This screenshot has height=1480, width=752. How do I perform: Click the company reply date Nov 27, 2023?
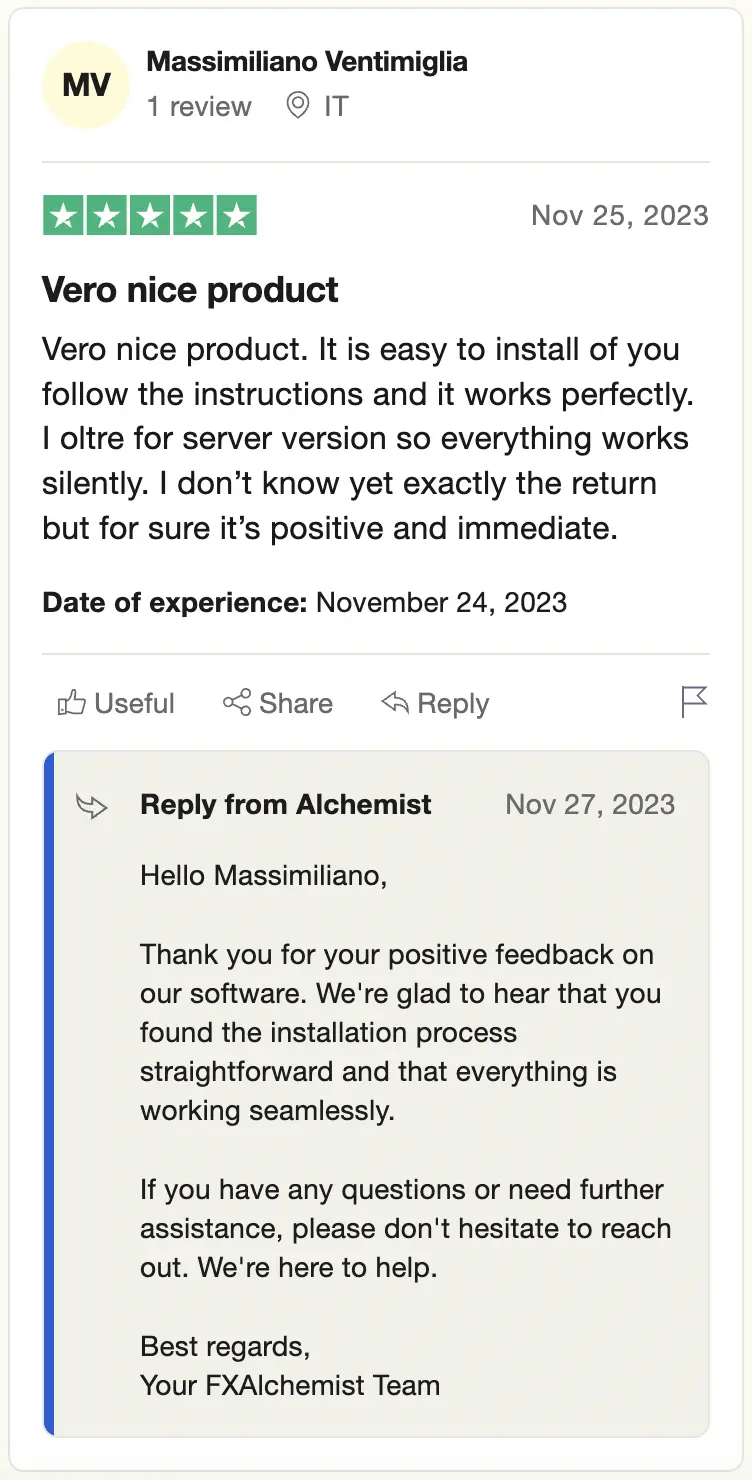[590, 805]
